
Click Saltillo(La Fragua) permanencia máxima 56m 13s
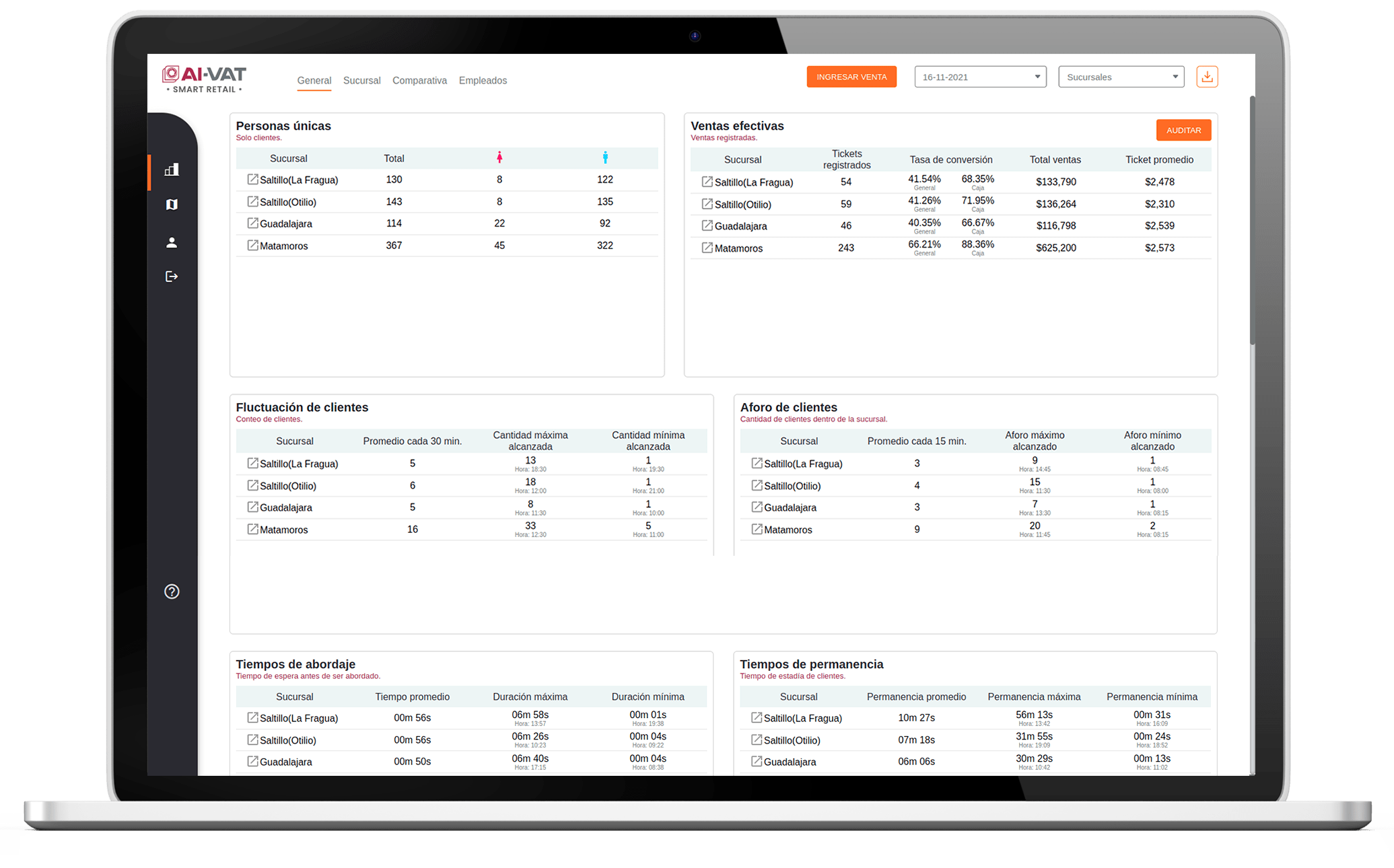[x=1034, y=715]
